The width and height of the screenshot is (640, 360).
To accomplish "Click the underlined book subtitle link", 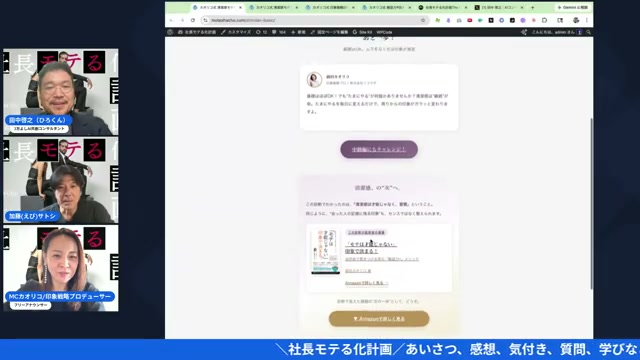I will (x=382, y=259).
